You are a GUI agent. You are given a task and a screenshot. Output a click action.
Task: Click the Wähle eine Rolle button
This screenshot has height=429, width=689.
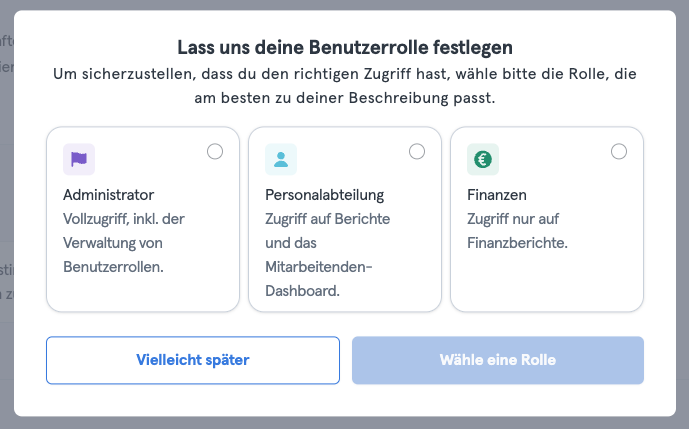click(x=498, y=360)
